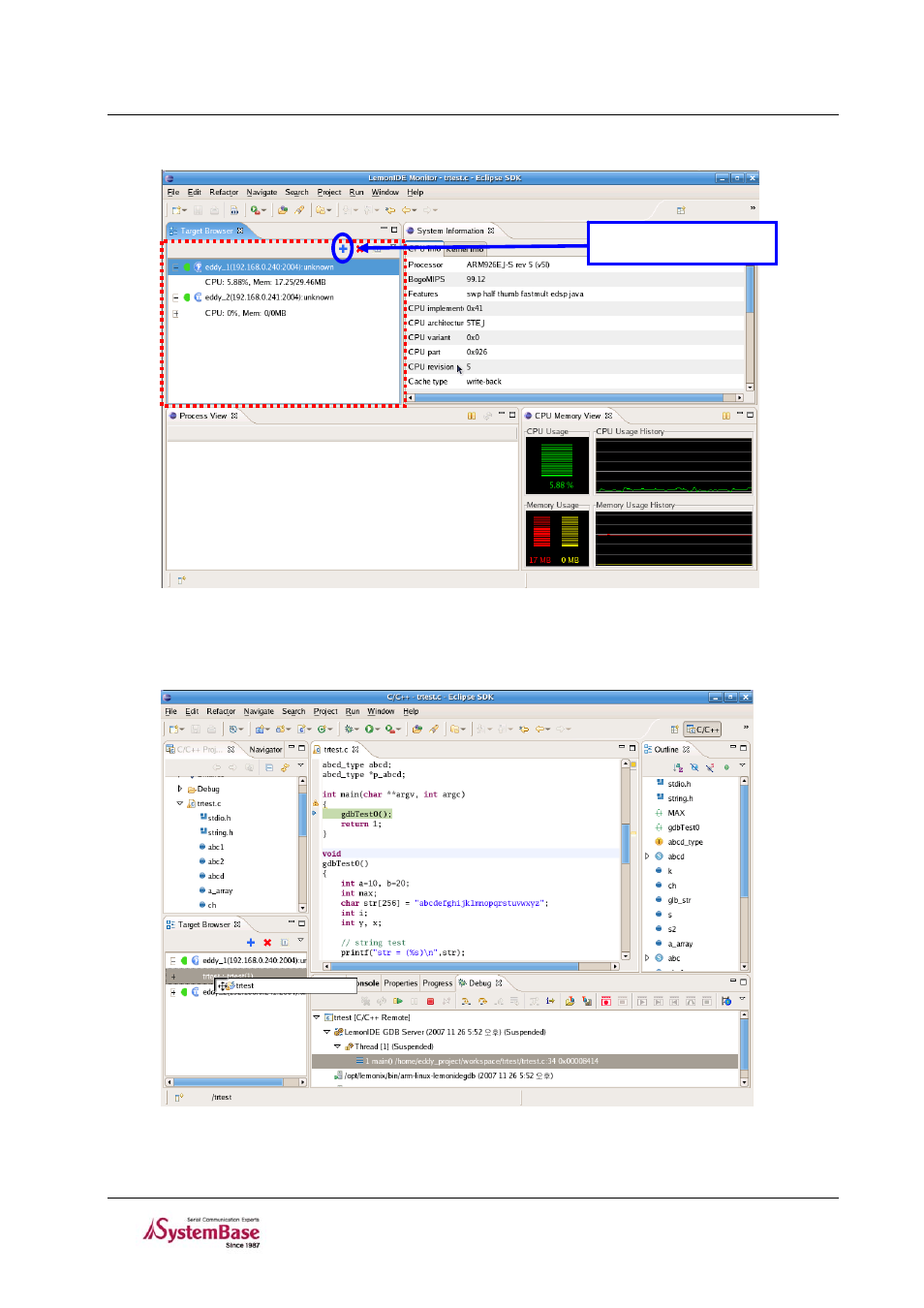Open Help menu in C/C++ window

(411, 711)
